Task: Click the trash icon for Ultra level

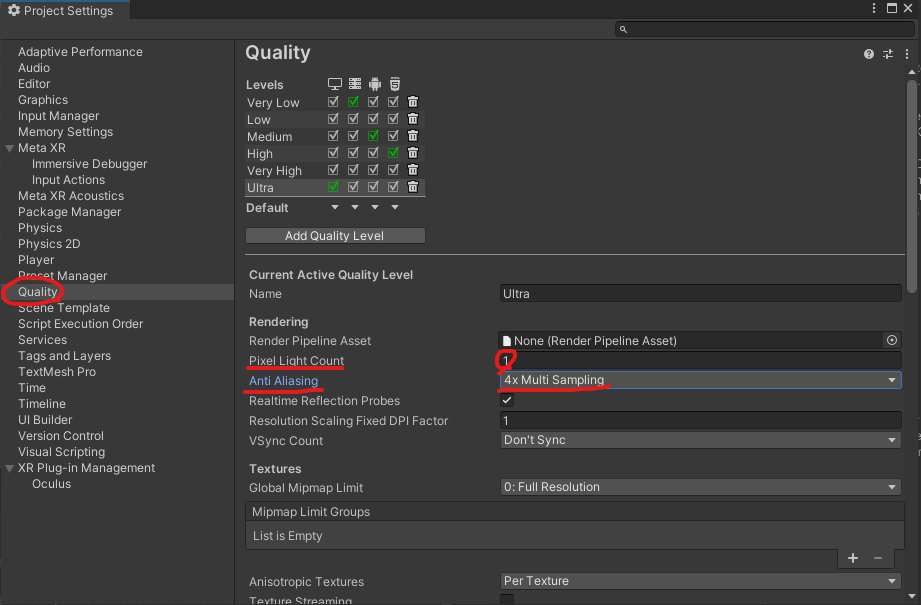Action: click(x=413, y=187)
